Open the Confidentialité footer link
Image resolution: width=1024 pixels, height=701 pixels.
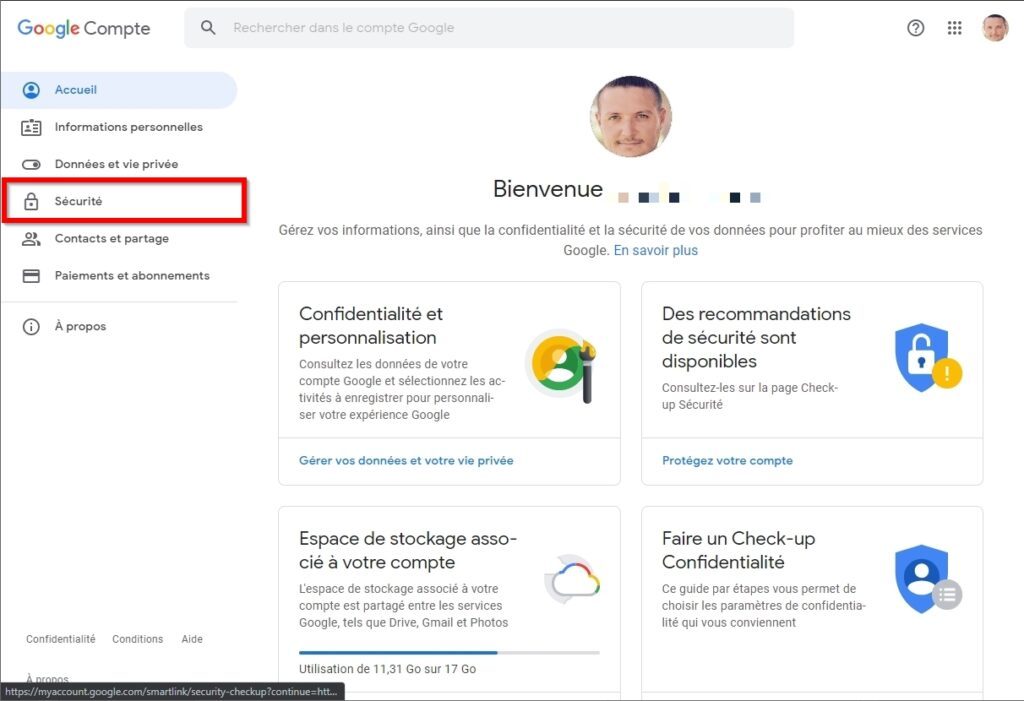pyautogui.click(x=60, y=639)
